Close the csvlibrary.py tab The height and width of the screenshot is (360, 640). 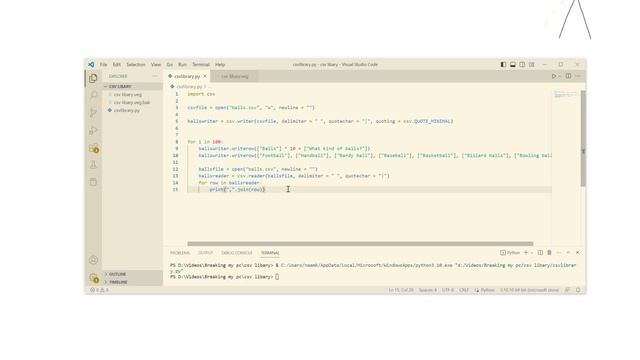click(205, 76)
